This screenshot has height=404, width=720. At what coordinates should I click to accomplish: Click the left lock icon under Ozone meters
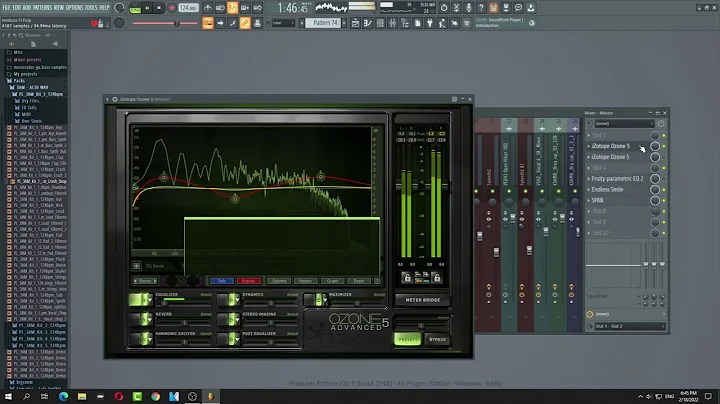click(407, 277)
